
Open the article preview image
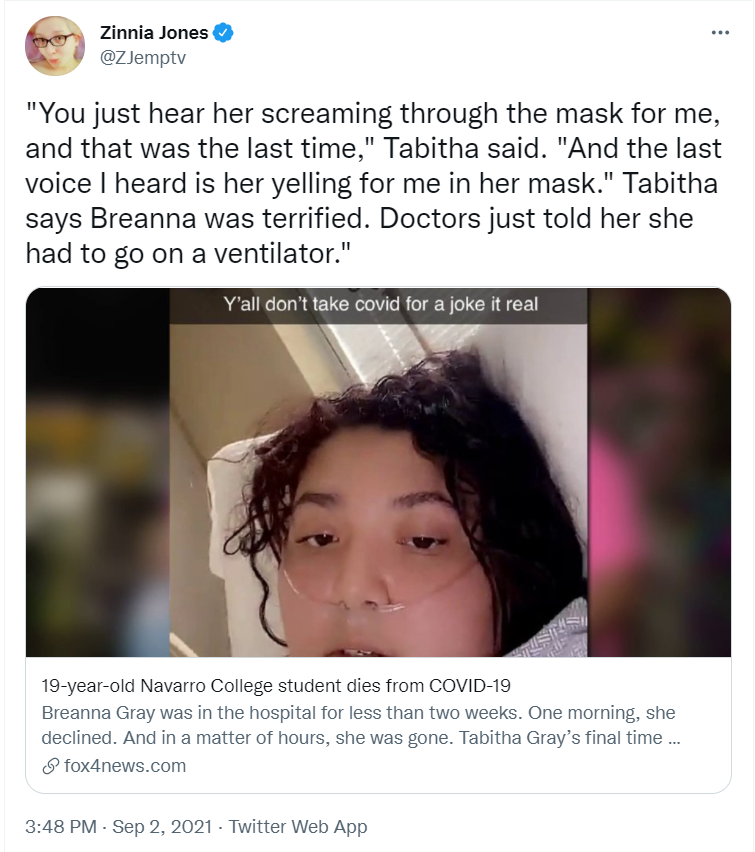pos(378,472)
